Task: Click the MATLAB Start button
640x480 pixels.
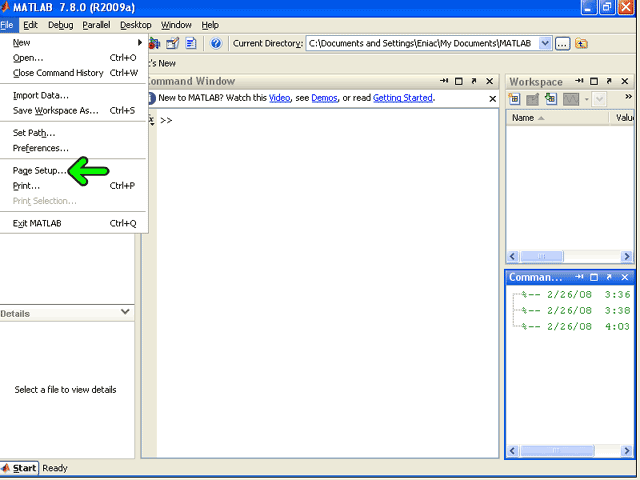Action: point(19,468)
